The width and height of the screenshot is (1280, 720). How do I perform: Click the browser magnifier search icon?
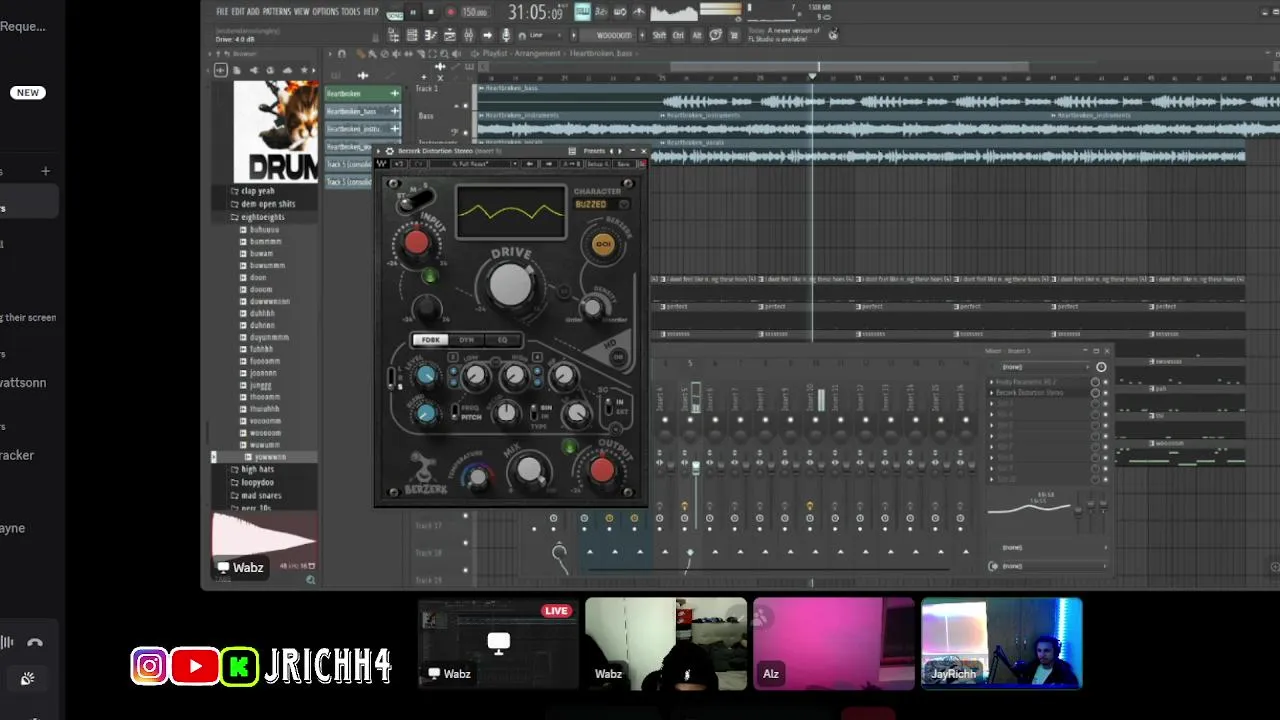[x=310, y=579]
